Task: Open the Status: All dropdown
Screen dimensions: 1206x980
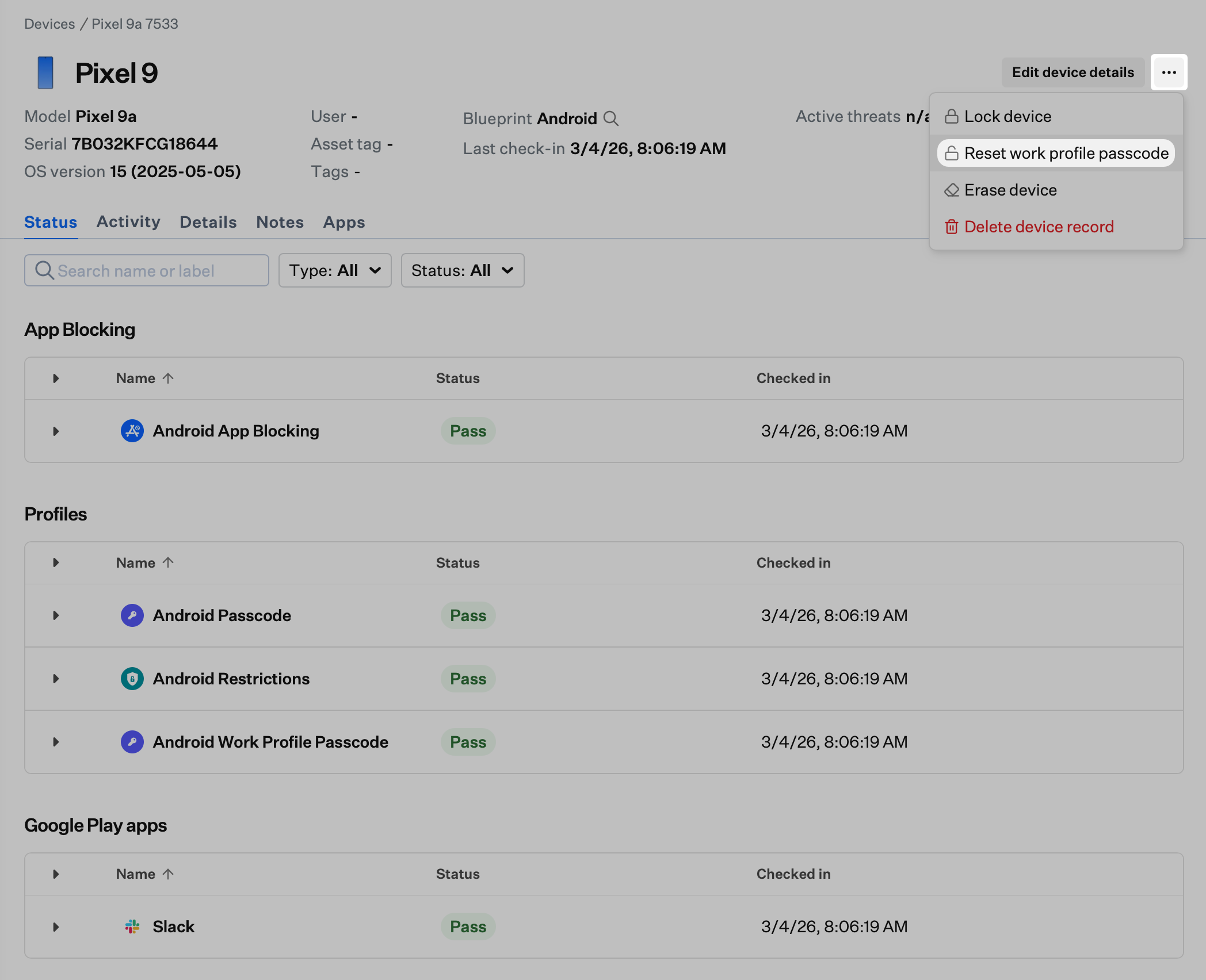Action: click(x=463, y=270)
